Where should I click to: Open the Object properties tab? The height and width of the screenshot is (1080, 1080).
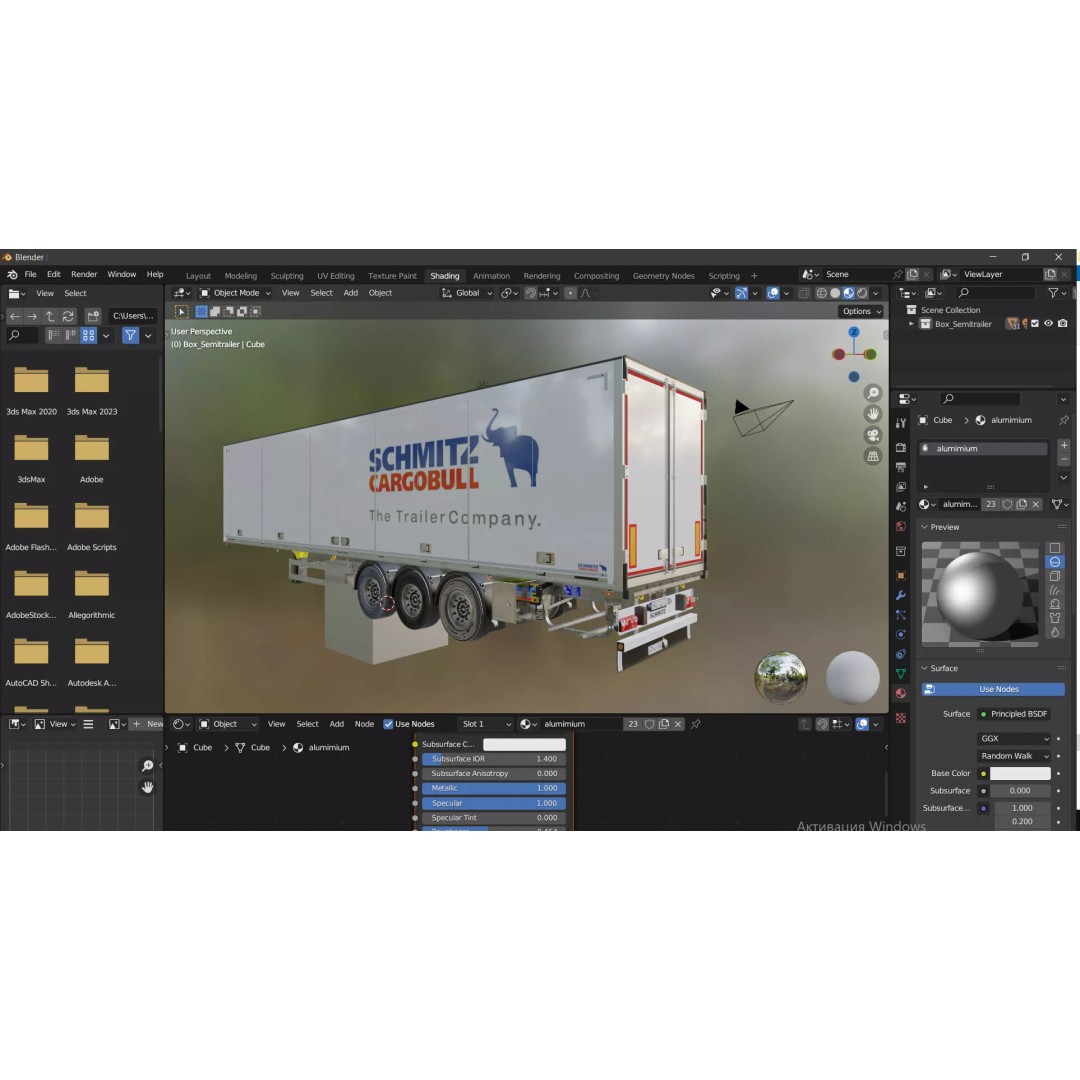(900, 575)
